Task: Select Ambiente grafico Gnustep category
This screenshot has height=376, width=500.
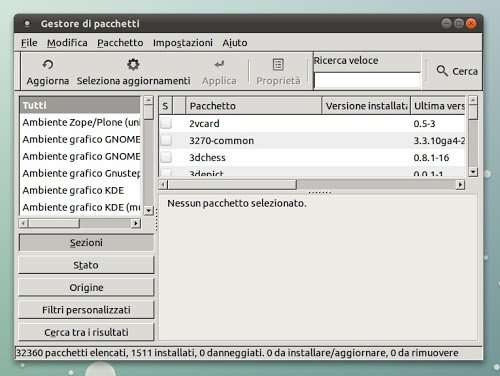Action: pos(80,173)
